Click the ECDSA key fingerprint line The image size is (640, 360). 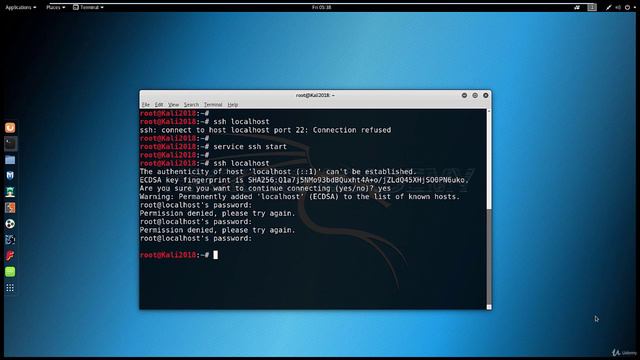coord(304,180)
